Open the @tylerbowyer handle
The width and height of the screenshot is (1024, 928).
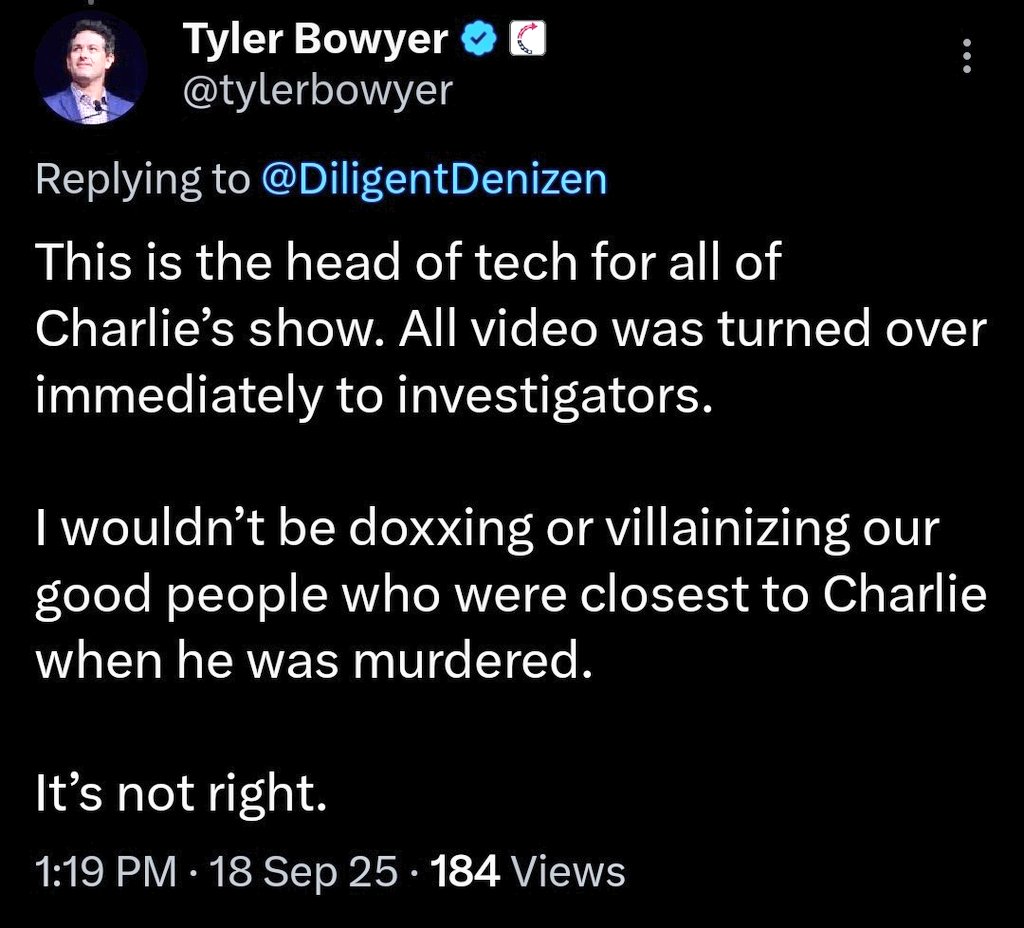click(318, 91)
